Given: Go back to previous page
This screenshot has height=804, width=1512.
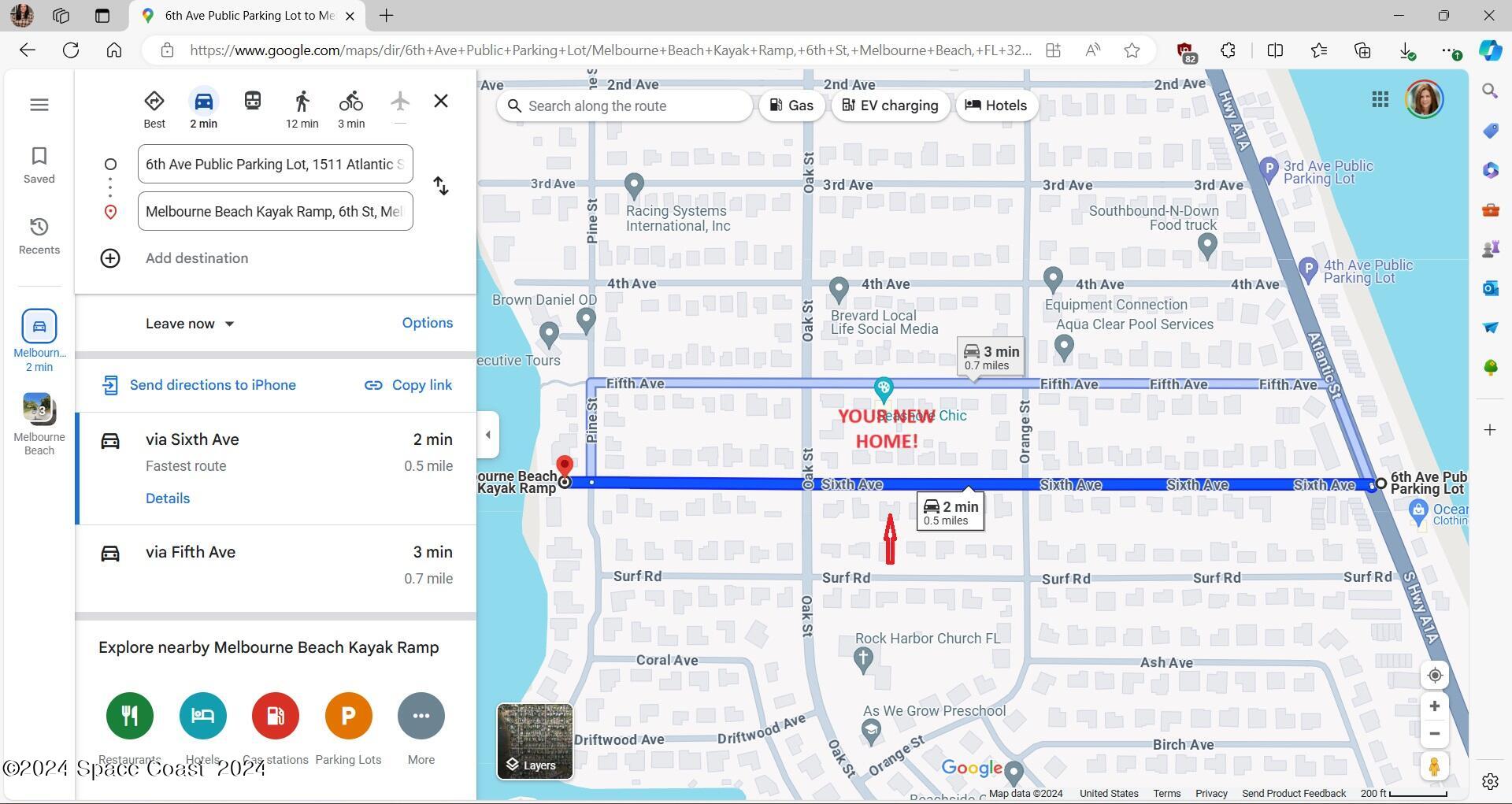Looking at the screenshot, I should pyautogui.click(x=28, y=50).
